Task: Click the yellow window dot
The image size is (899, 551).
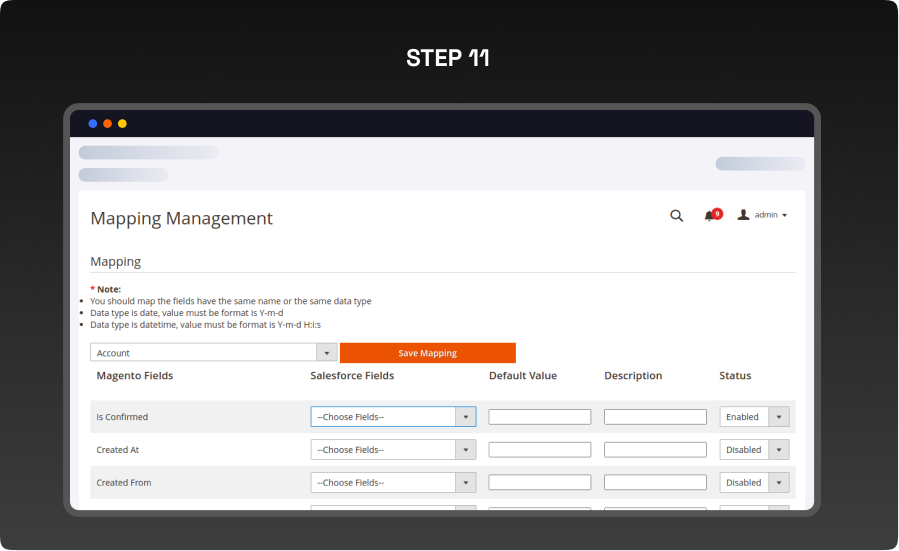Action: tap(122, 124)
